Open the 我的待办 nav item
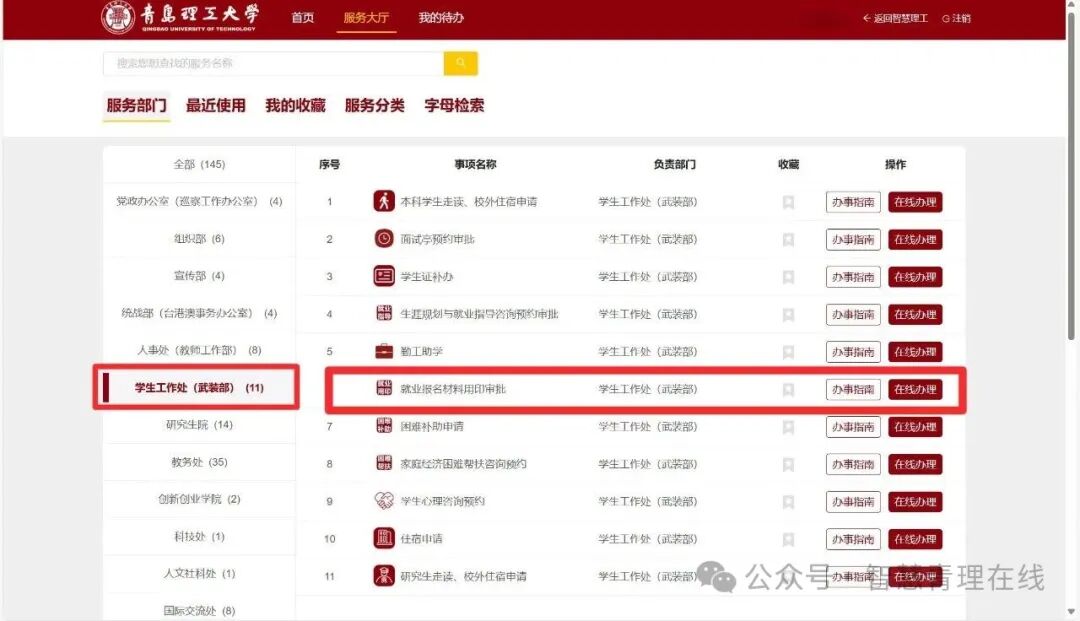Screen dimensions: 1080x621 [x=441, y=17]
